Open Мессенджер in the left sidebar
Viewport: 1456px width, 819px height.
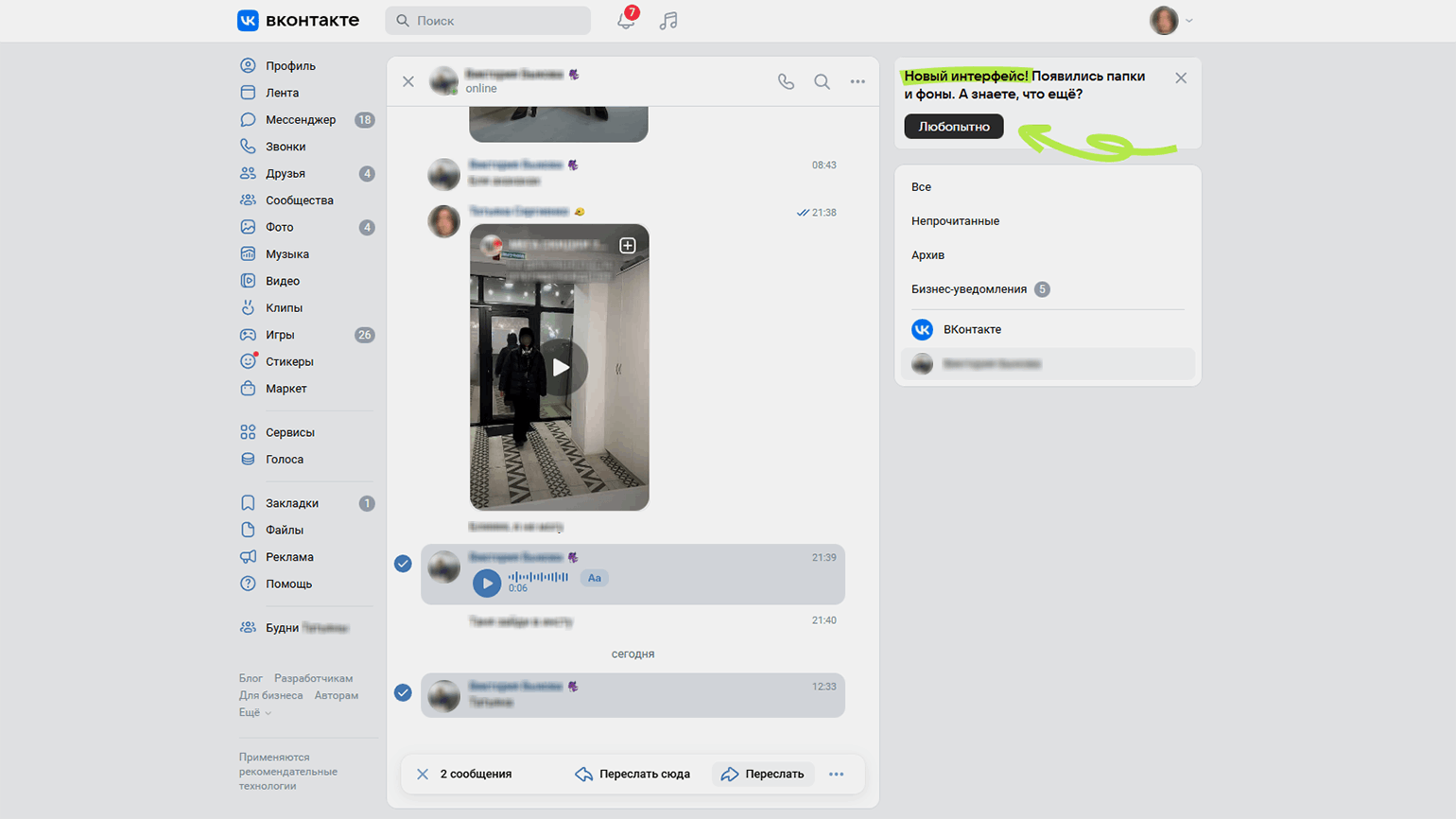point(300,119)
